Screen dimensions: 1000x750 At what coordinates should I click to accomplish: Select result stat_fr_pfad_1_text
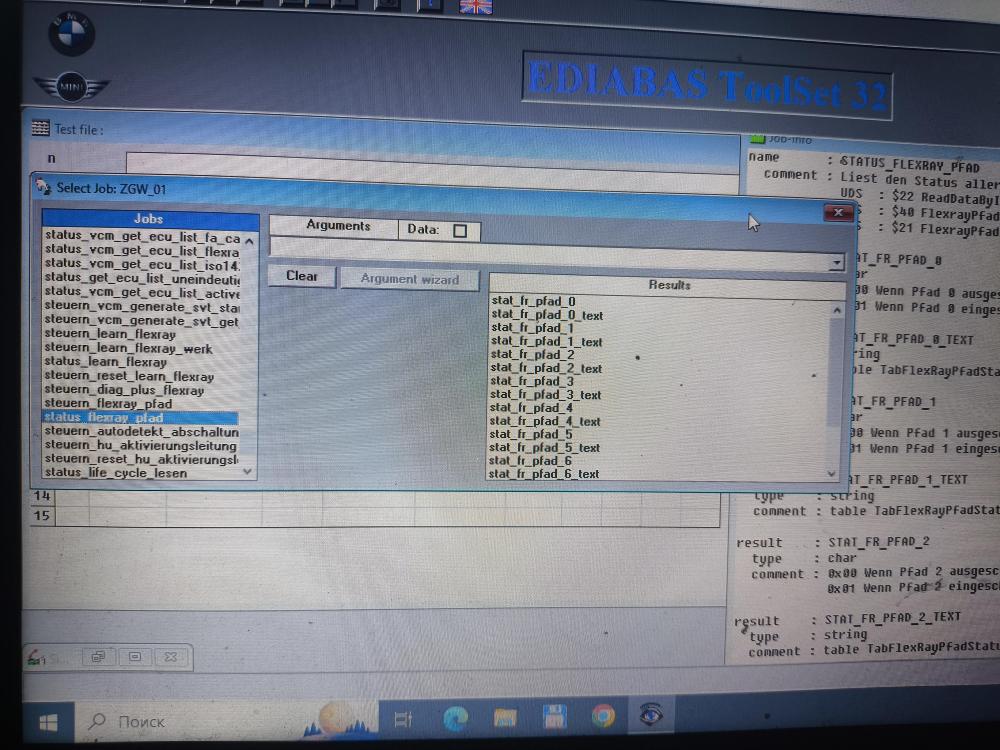tap(547, 341)
